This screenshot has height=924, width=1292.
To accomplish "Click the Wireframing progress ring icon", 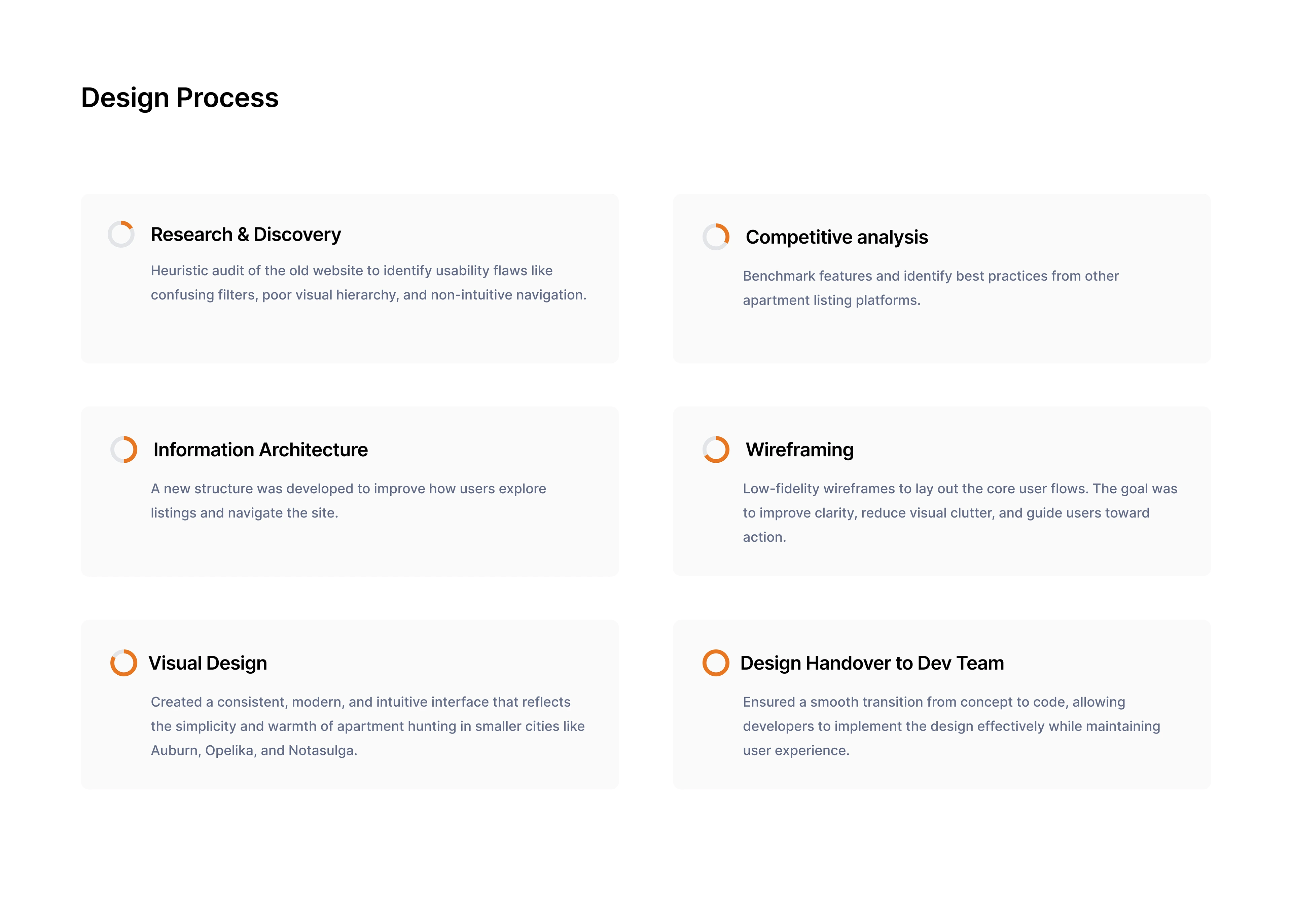I will [716, 450].
